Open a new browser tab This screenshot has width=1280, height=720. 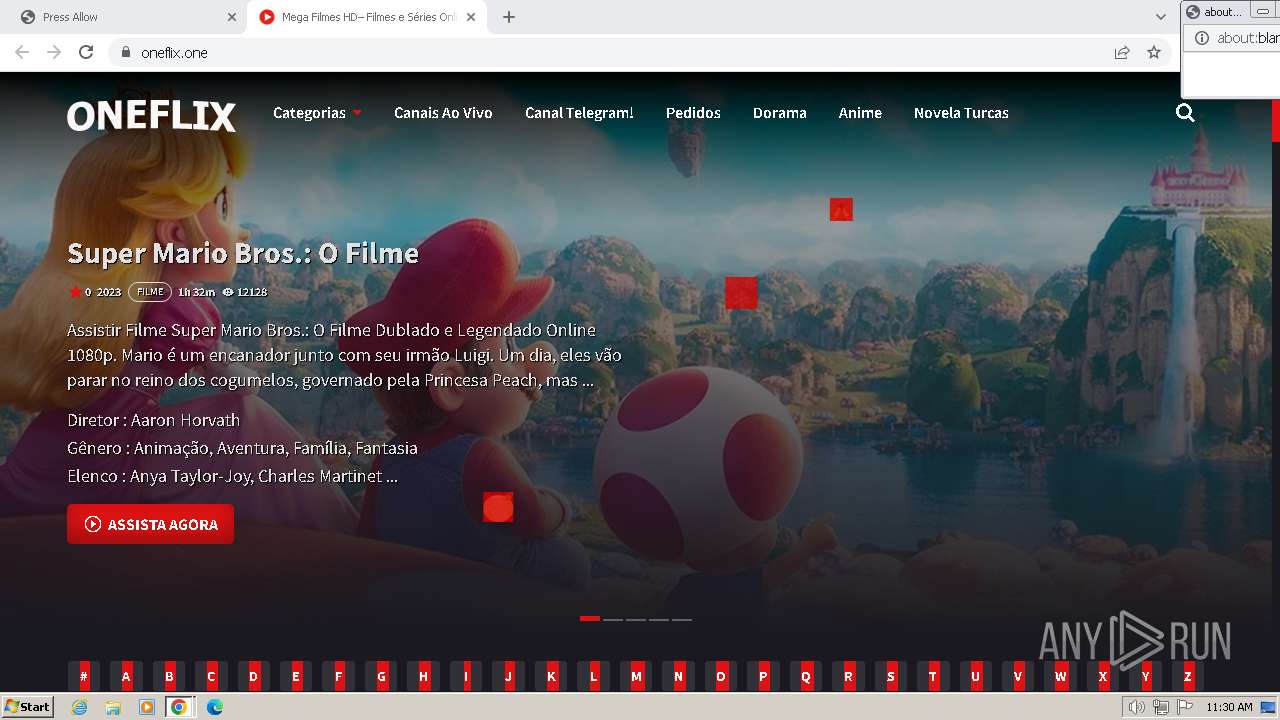(508, 17)
